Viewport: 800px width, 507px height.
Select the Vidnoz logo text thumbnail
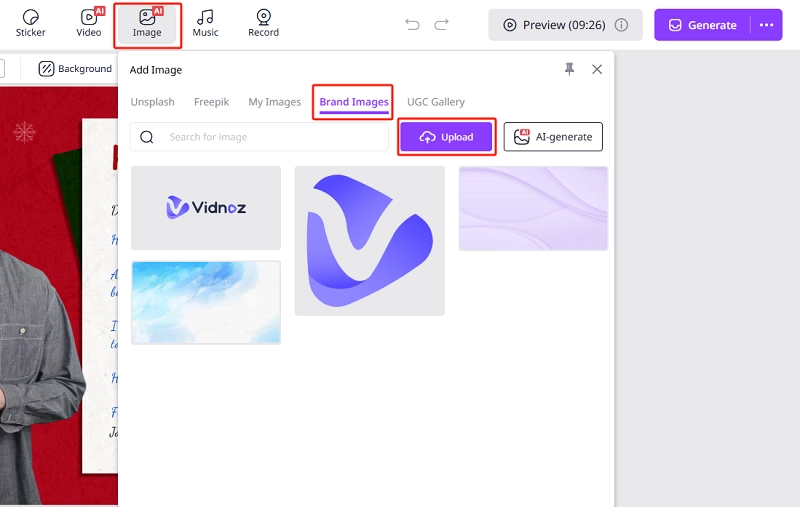point(206,208)
